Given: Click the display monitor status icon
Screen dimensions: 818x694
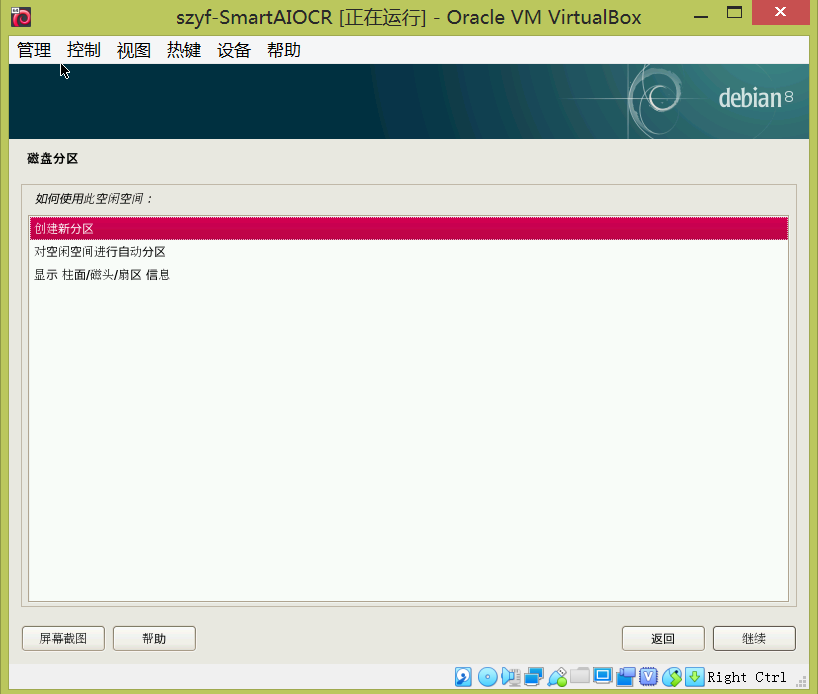Looking at the screenshot, I should tap(603, 676).
